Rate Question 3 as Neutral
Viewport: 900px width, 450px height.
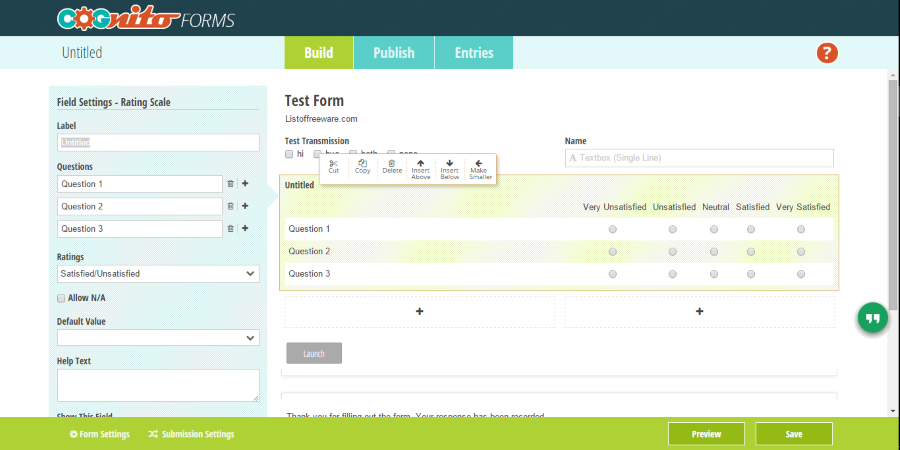[x=714, y=274]
